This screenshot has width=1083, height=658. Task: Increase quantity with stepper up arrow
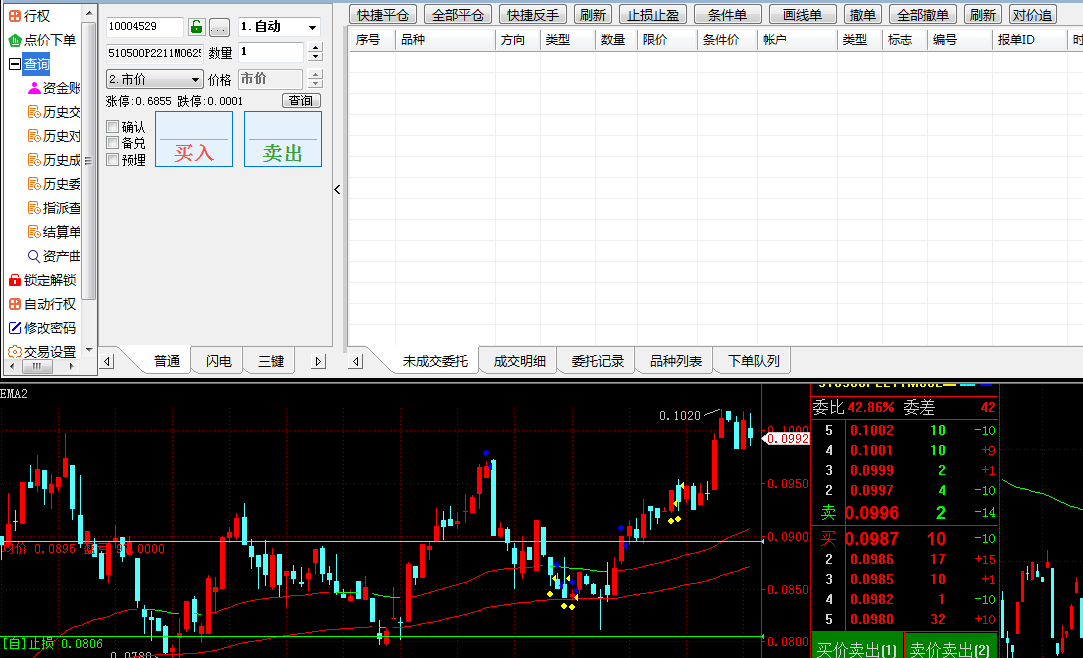click(315, 48)
